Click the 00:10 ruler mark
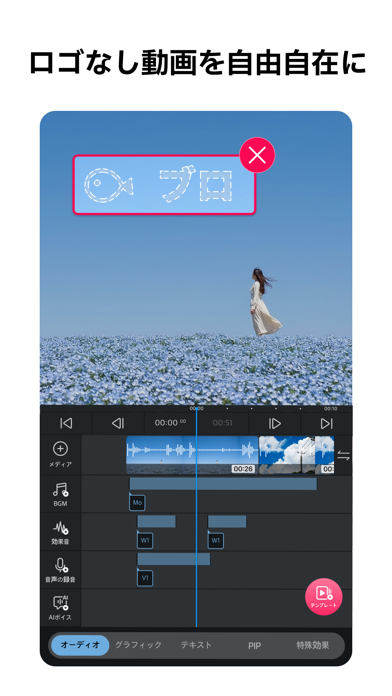This screenshot has height=696, width=392. [x=330, y=408]
